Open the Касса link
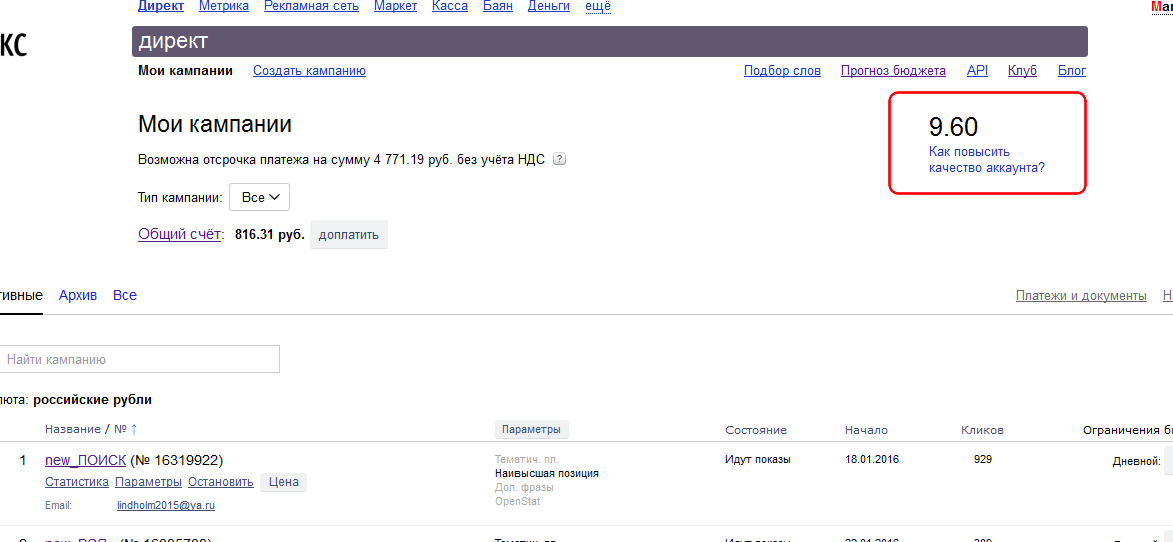 click(450, 7)
